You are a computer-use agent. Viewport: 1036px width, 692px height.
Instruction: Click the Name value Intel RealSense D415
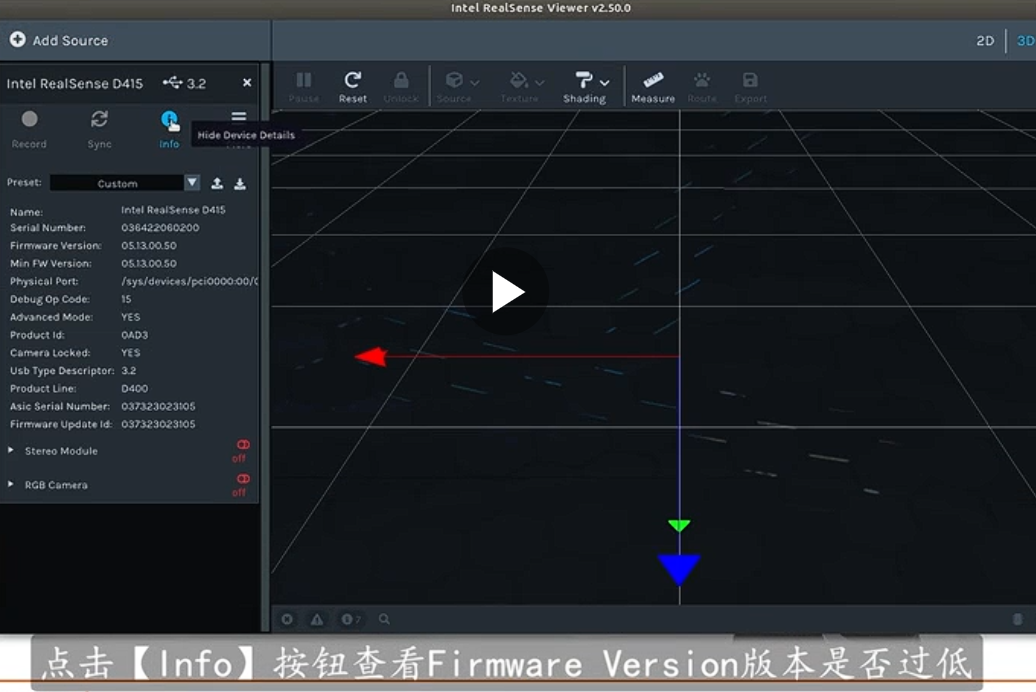(x=173, y=210)
